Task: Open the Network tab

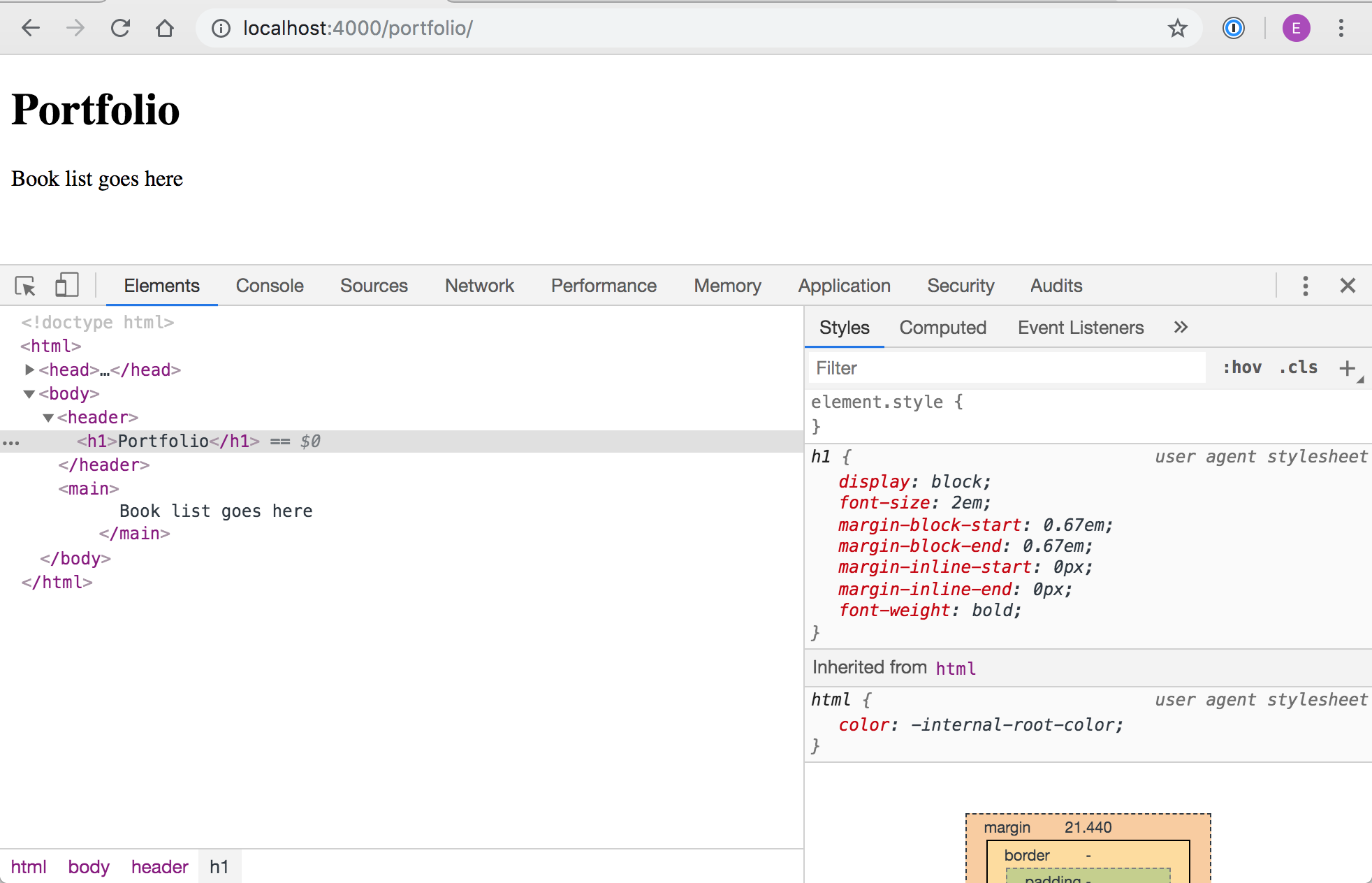Action: pos(479,286)
